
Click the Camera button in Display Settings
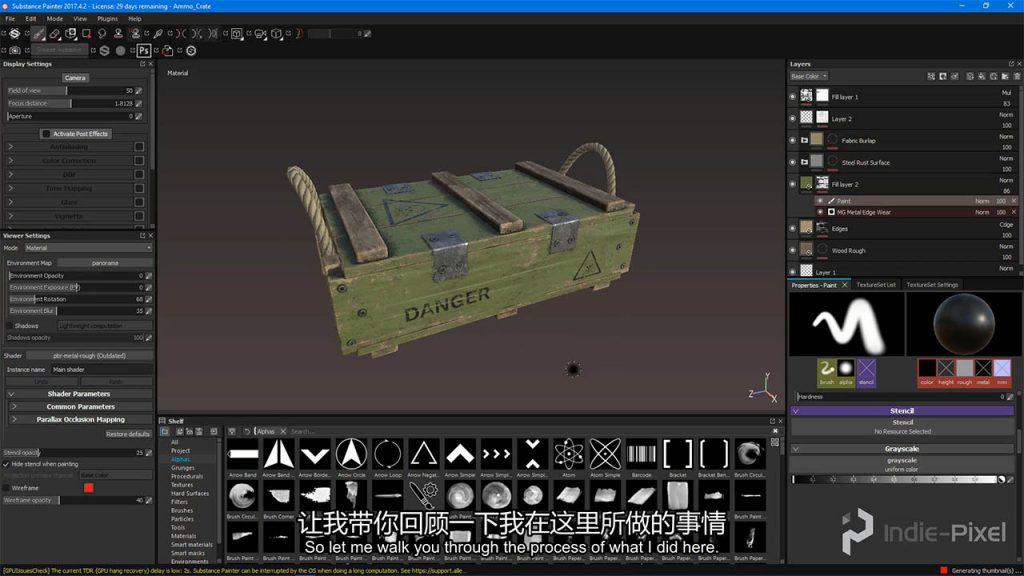75,78
